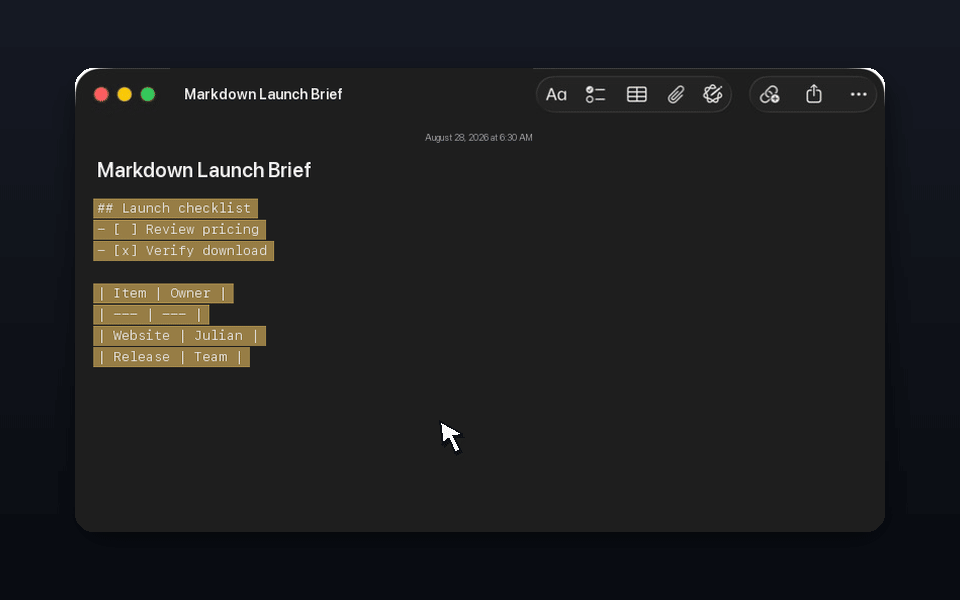
Task: Click the separator row '| --- | --- |'
Action: [x=151, y=315]
